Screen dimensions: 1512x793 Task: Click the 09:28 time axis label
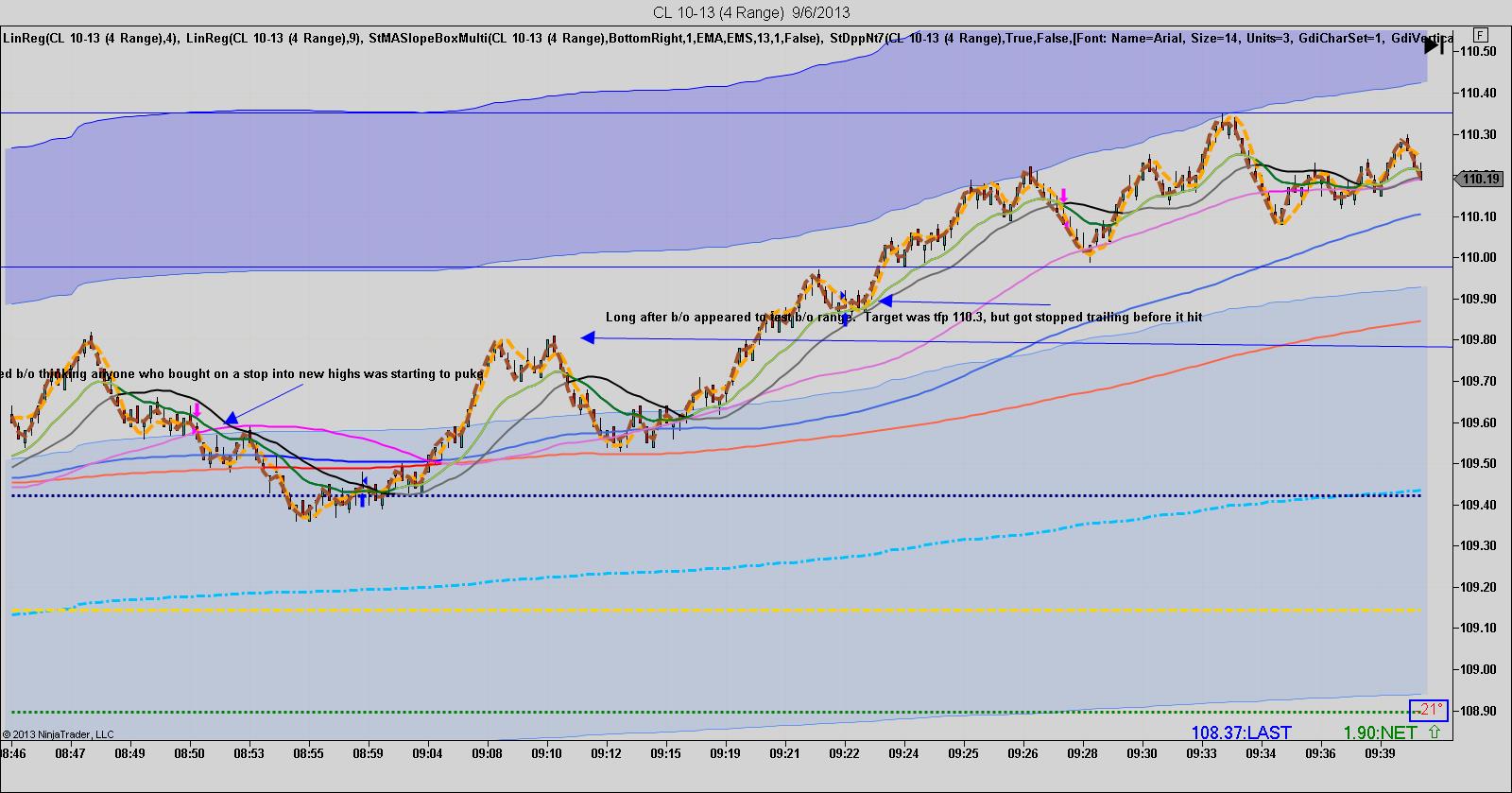click(1082, 754)
